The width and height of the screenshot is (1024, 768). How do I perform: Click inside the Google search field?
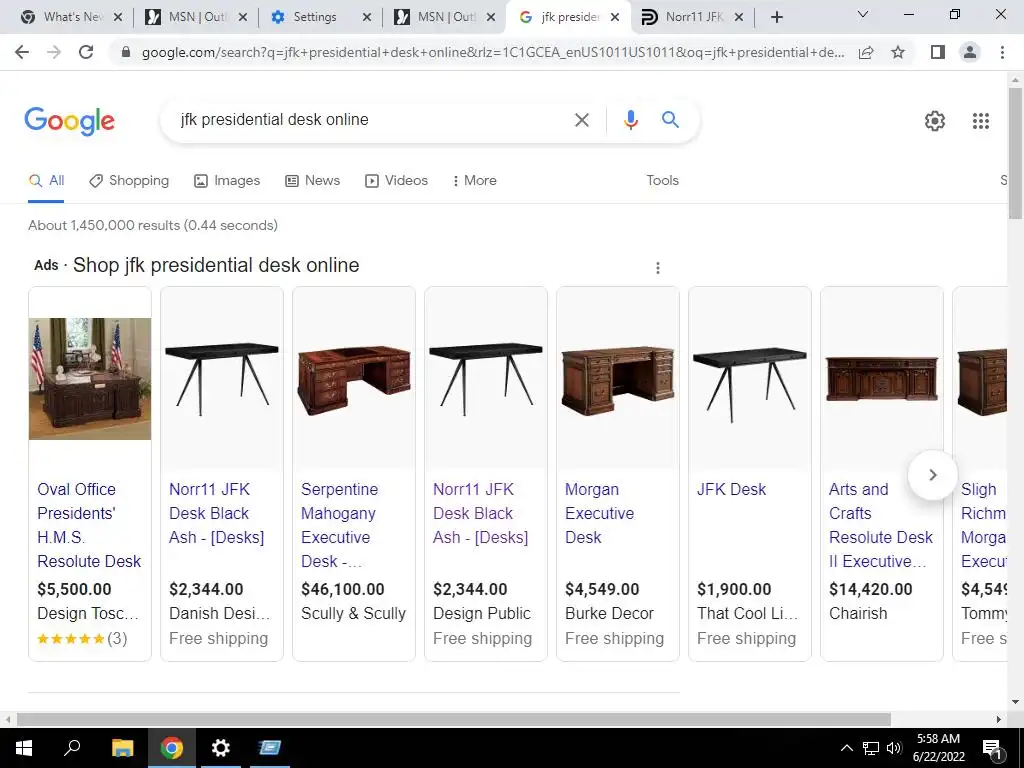tap(372, 120)
